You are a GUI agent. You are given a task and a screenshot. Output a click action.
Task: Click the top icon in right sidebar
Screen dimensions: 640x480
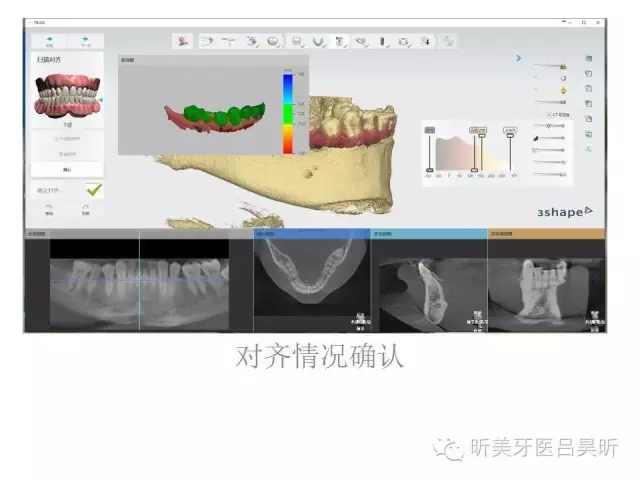point(589,59)
